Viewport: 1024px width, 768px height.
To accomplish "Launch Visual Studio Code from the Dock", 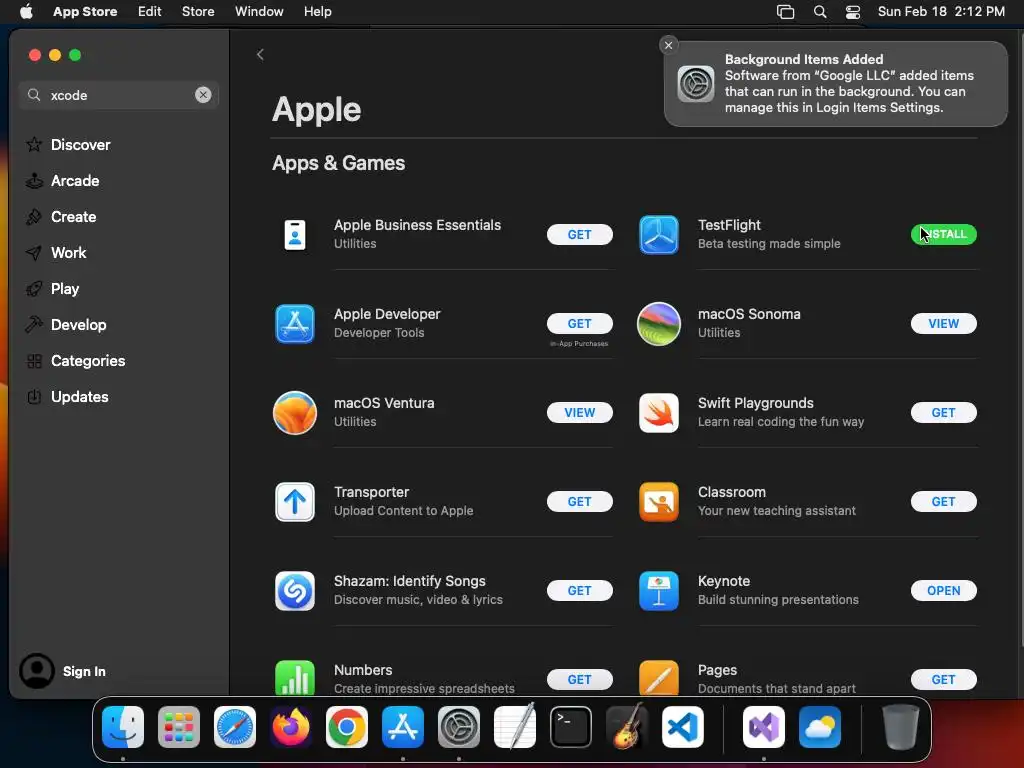I will [x=682, y=727].
